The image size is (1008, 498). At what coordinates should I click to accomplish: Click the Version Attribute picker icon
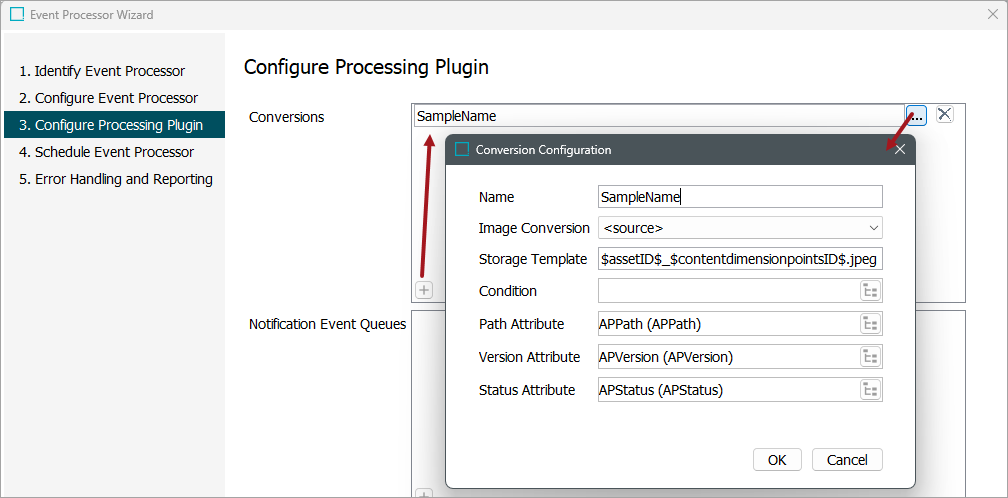[870, 357]
